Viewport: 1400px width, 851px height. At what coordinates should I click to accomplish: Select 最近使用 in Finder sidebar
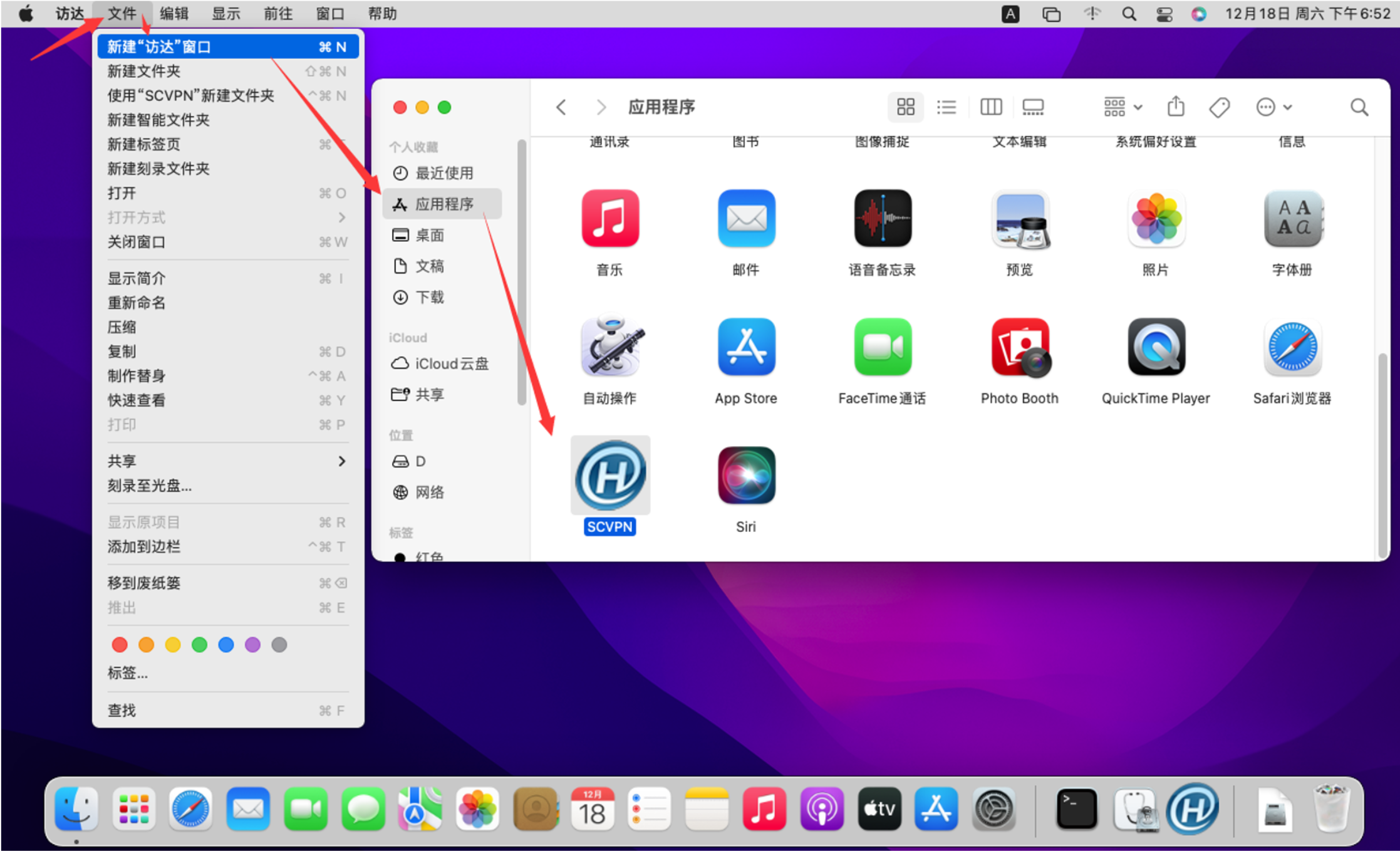442,173
